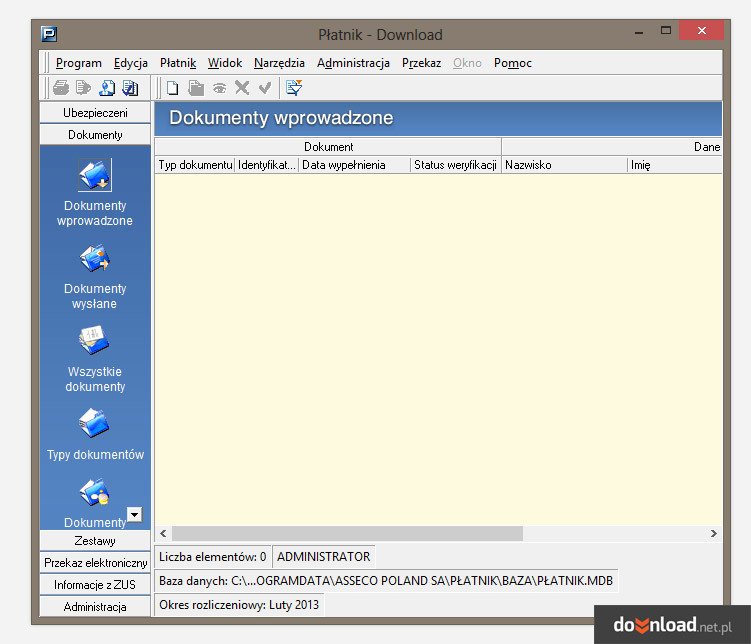Click the toolbar icon with checkmarked documents
This screenshot has width=751, height=644.
click(130, 88)
